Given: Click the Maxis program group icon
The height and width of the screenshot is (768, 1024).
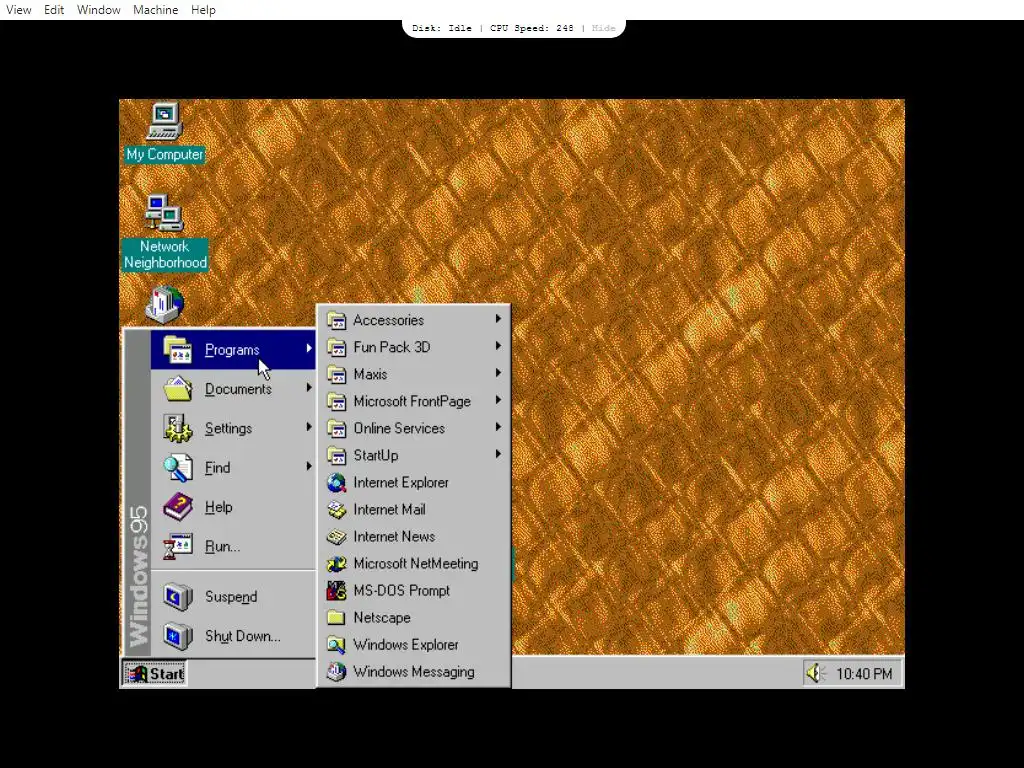Looking at the screenshot, I should 336,374.
